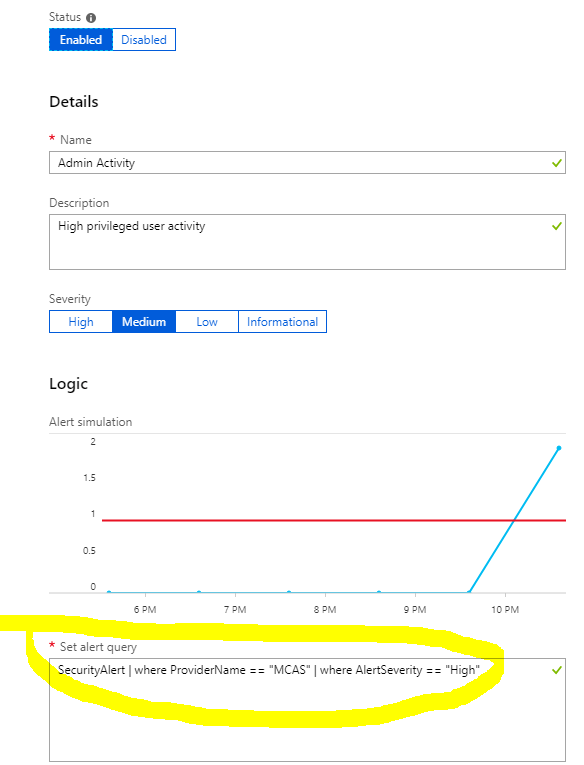Click the 9 PM label on the chart axis
The height and width of the screenshot is (765, 584).
click(415, 609)
